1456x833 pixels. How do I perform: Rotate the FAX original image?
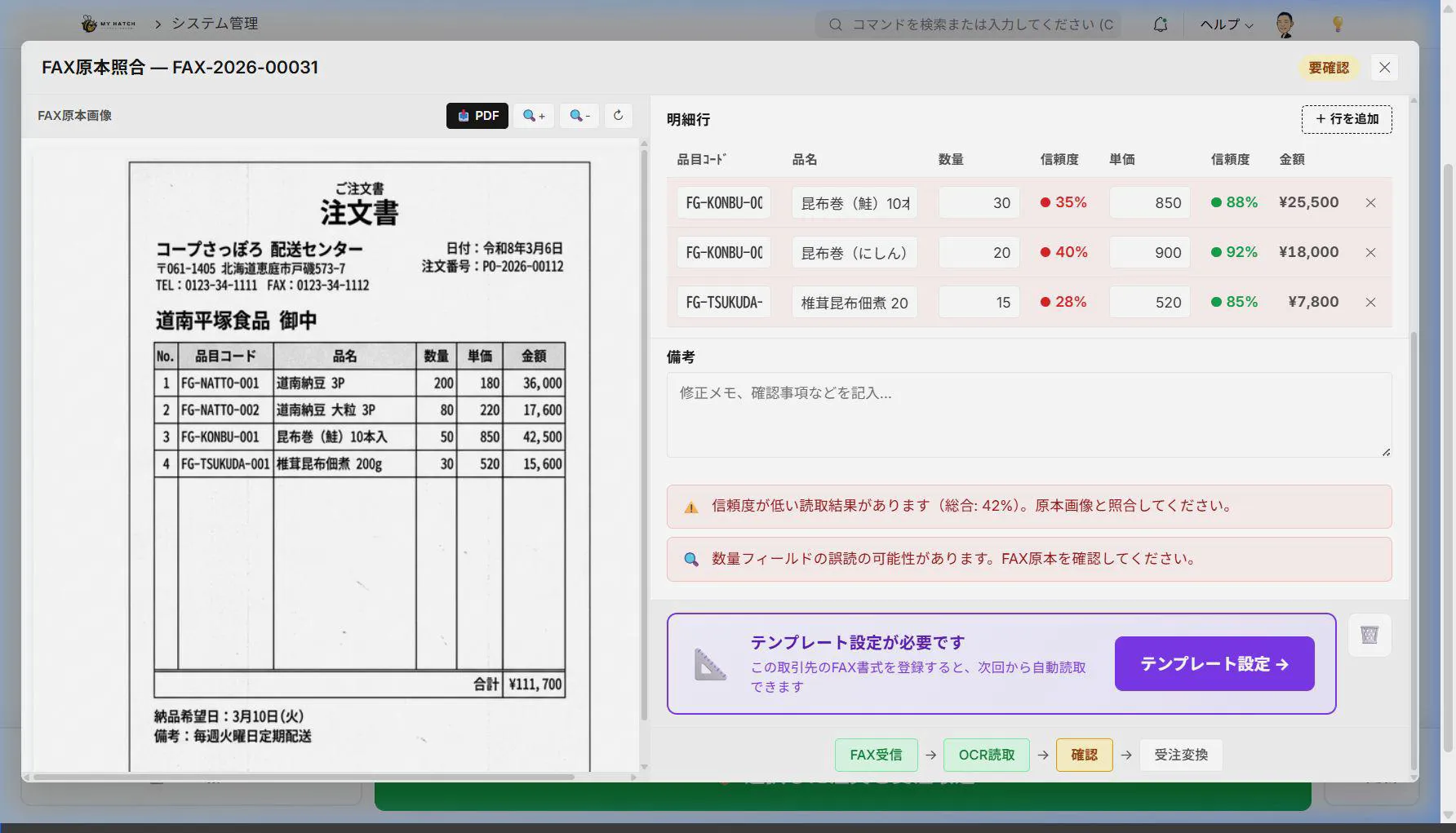tap(618, 116)
